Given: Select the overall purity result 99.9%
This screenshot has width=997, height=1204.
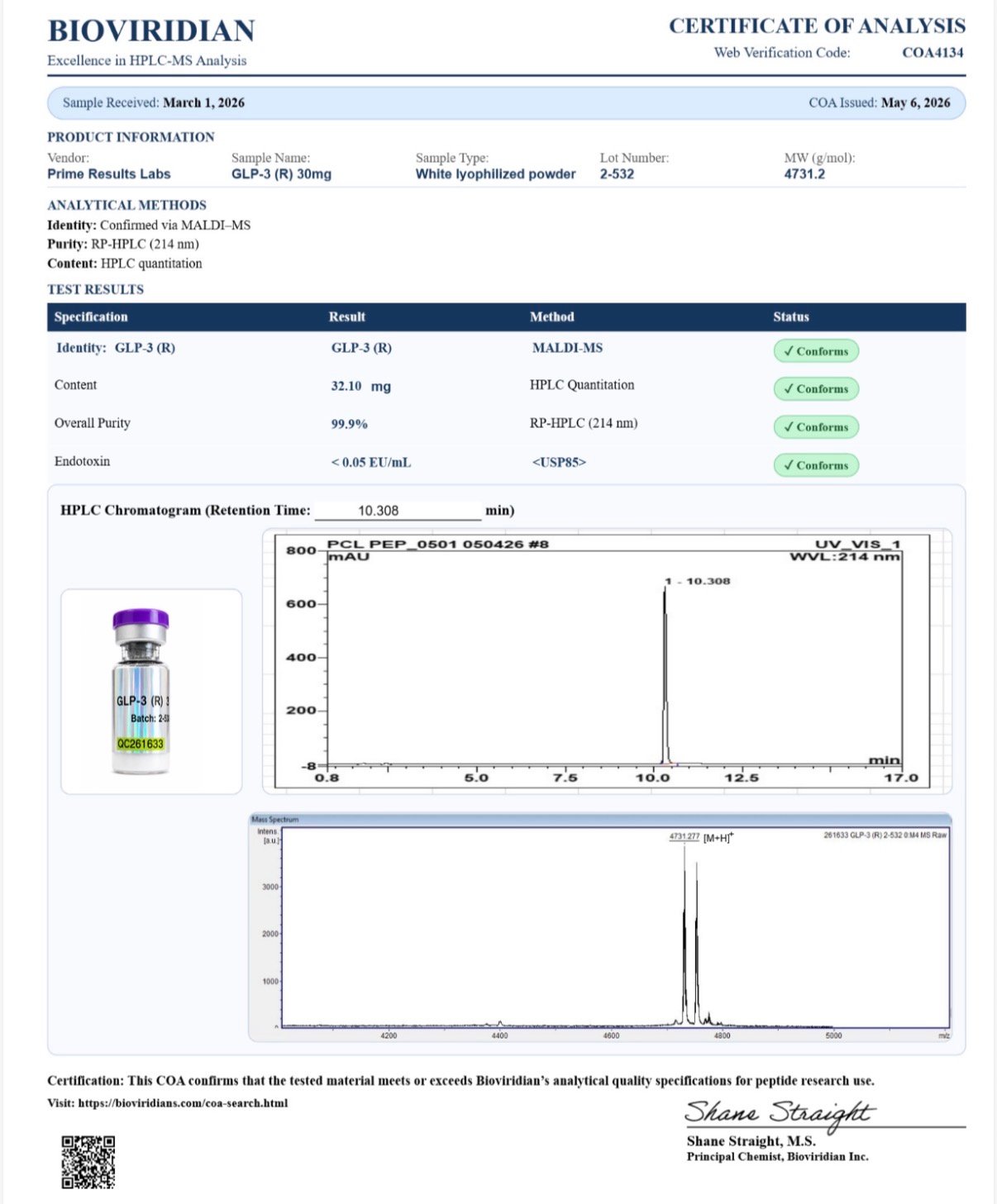Looking at the screenshot, I should pos(350,424).
